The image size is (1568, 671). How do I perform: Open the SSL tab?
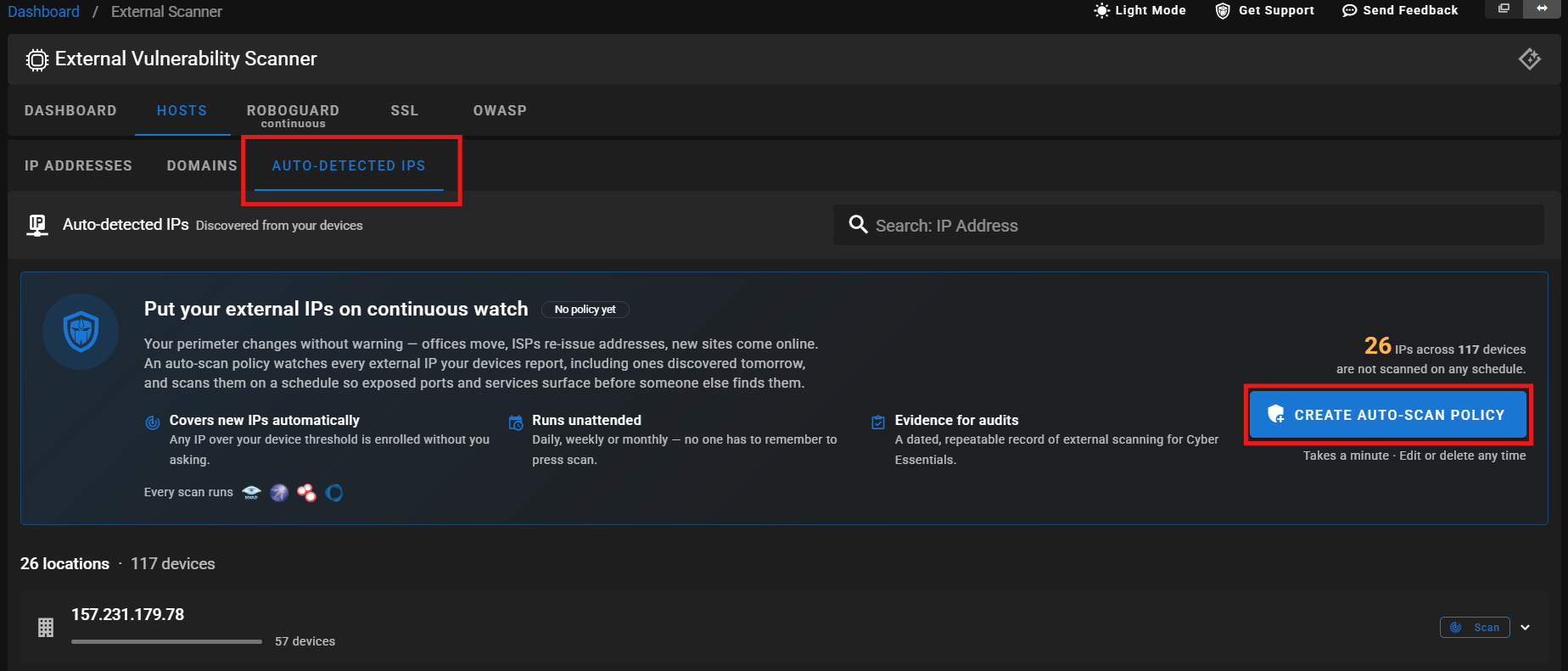point(405,110)
